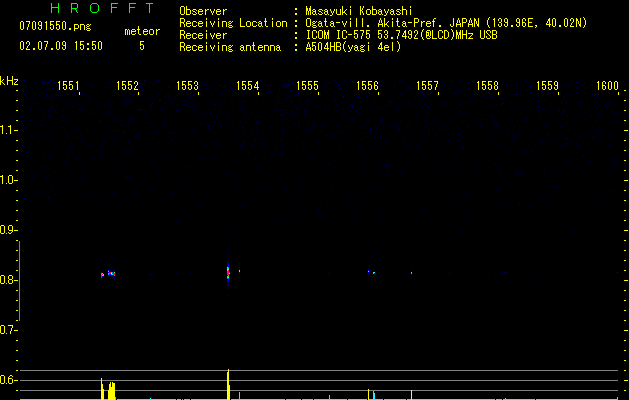The height and width of the screenshot is (400, 629).
Task: Click the 1555 time axis label
Action: 307,85
